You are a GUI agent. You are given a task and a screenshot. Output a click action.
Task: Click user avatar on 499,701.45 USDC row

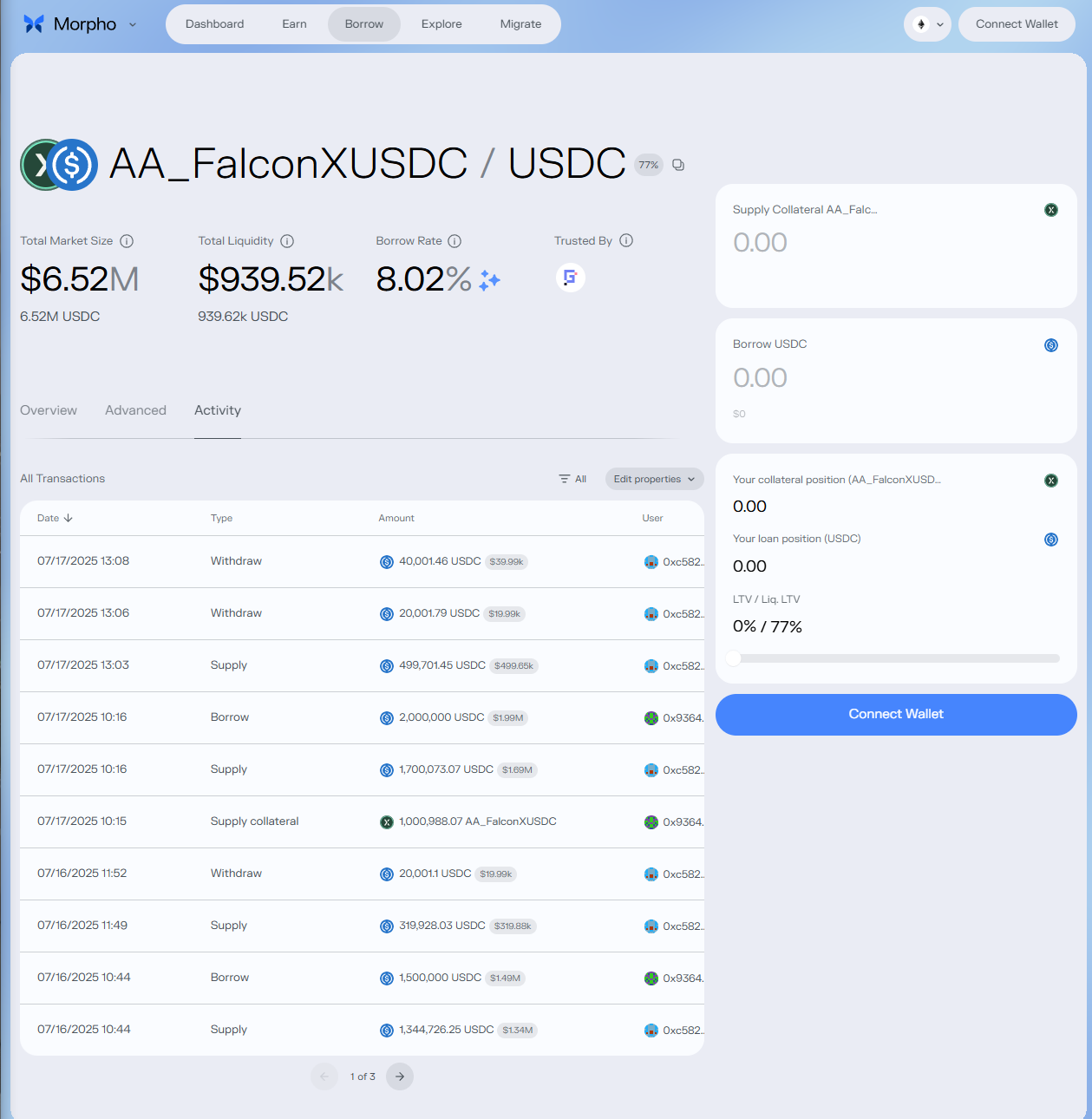[651, 666]
